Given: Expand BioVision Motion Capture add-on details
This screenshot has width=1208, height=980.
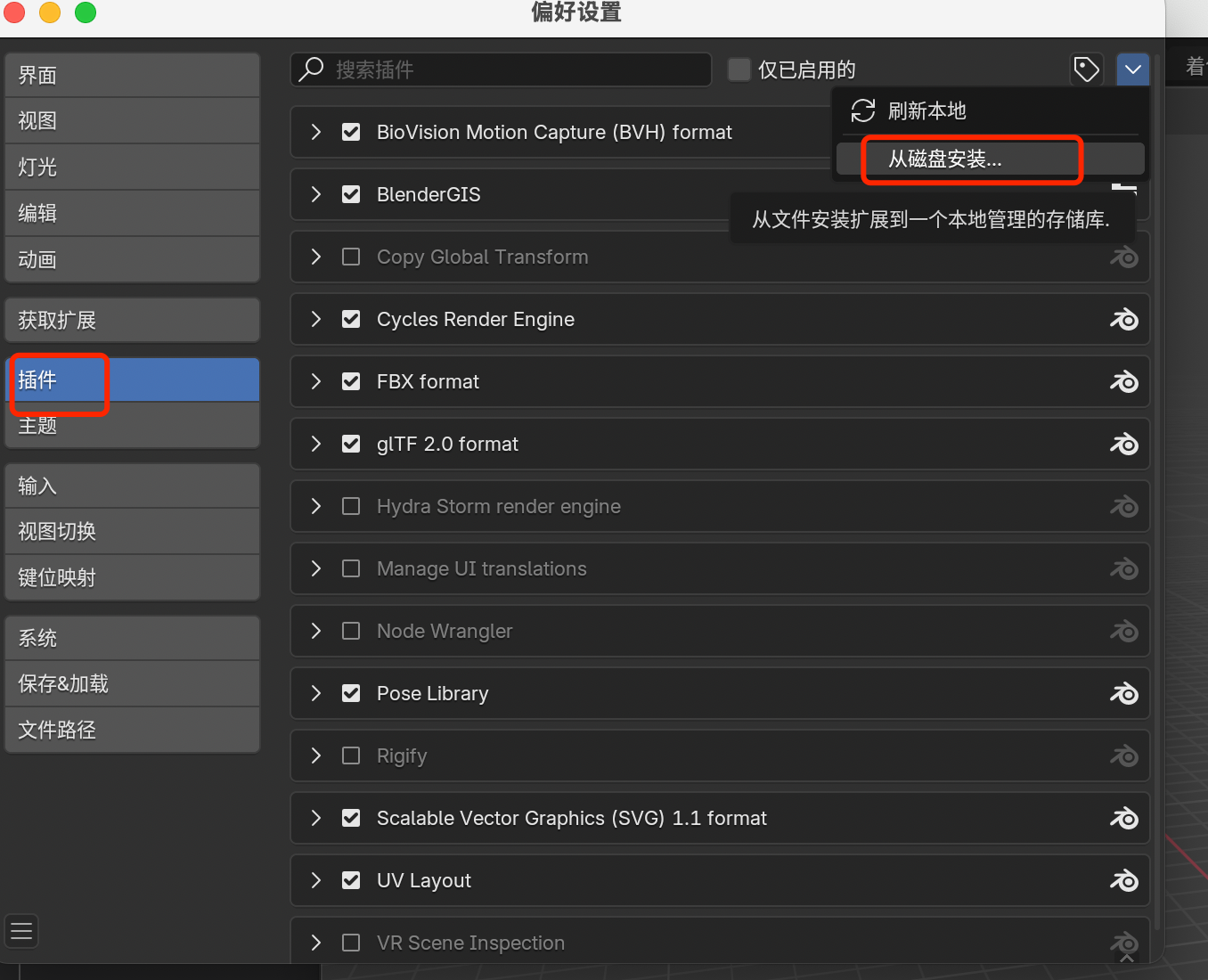Looking at the screenshot, I should pos(315,132).
